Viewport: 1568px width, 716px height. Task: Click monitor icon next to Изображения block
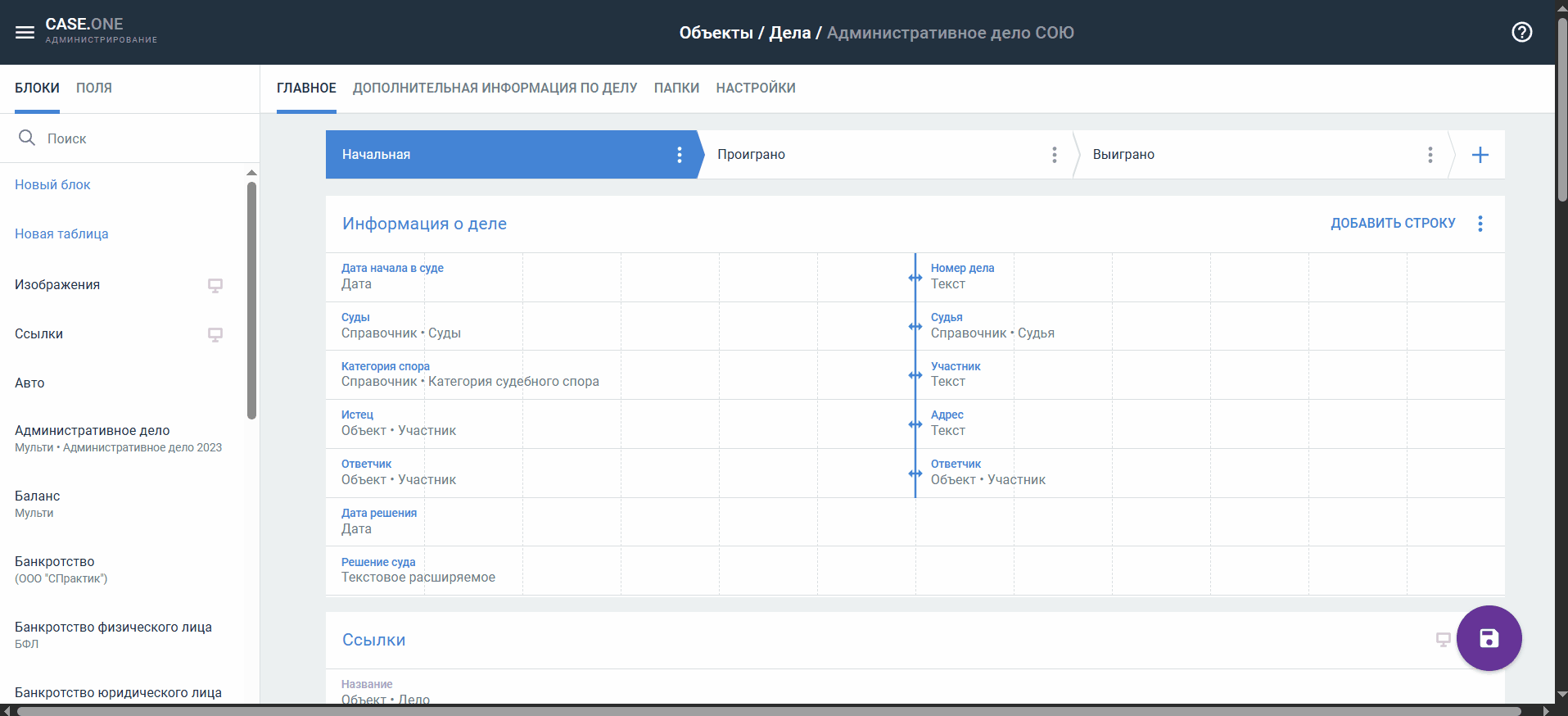click(x=215, y=285)
